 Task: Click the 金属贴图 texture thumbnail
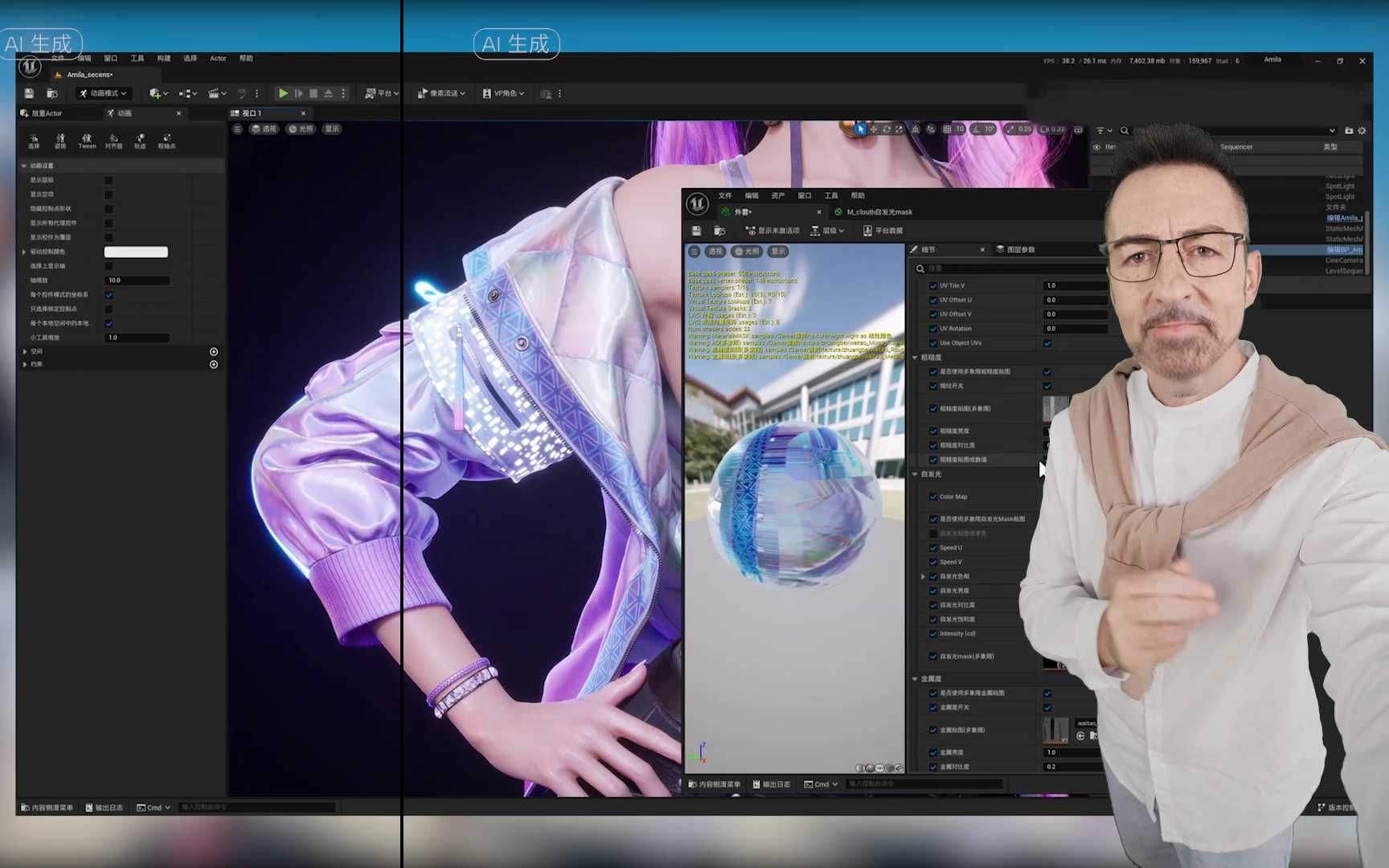pyautogui.click(x=1055, y=730)
